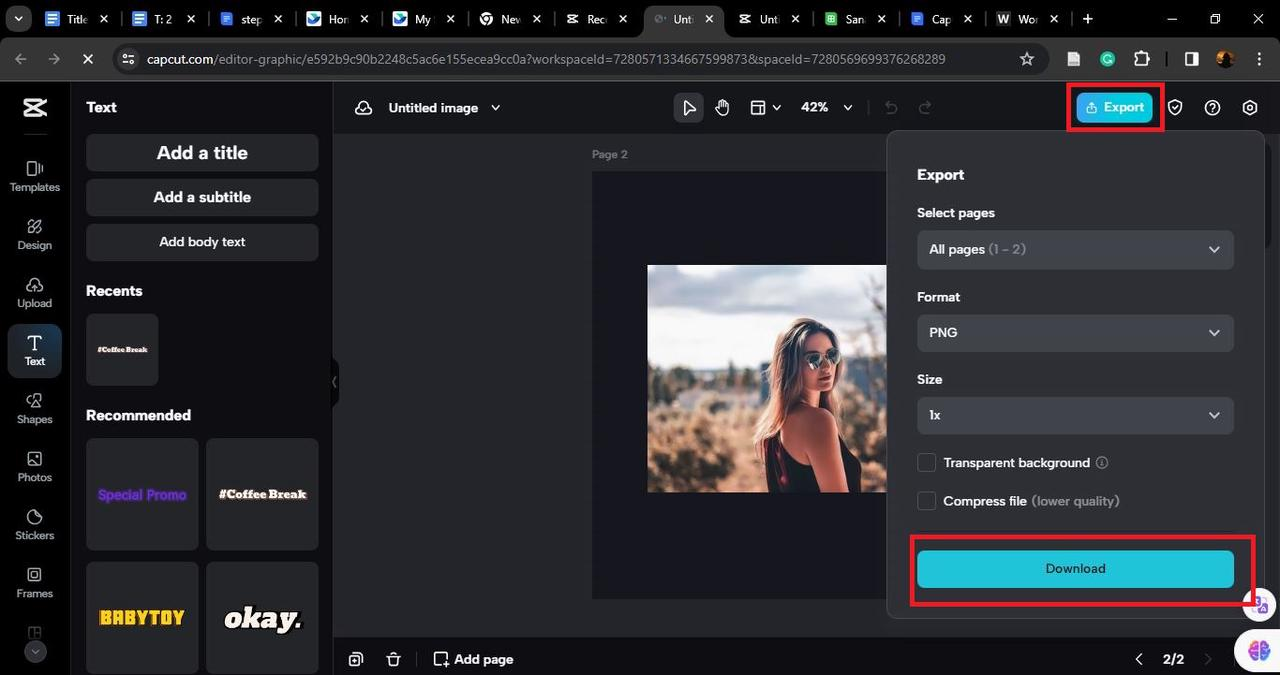This screenshot has height=675, width=1280.
Task: Open Grammarly extension icon
Action: click(x=1107, y=59)
